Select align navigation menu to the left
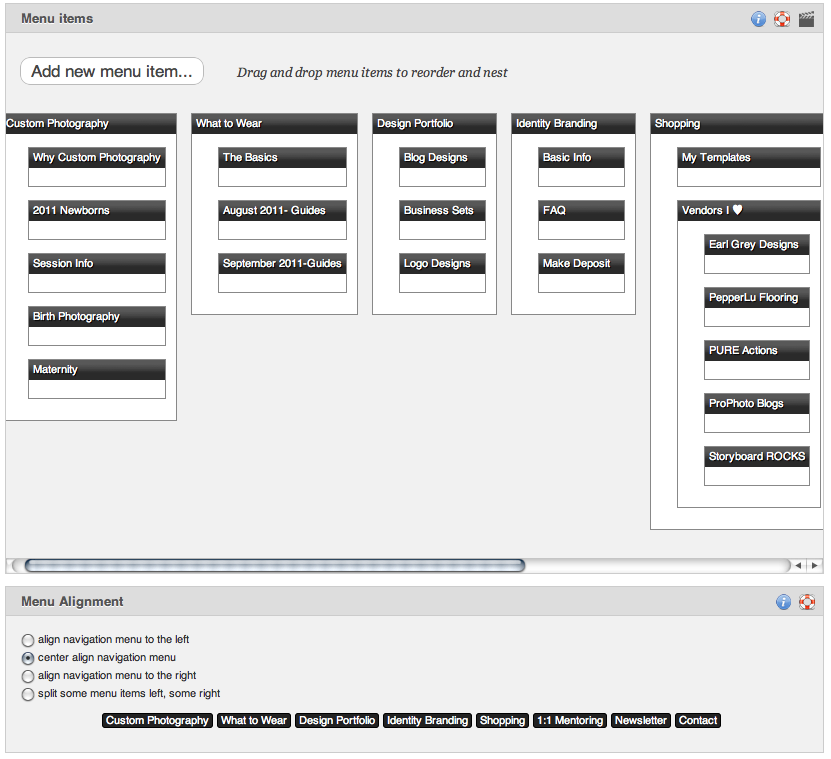Image resolution: width=831 pixels, height=759 pixels. point(28,640)
